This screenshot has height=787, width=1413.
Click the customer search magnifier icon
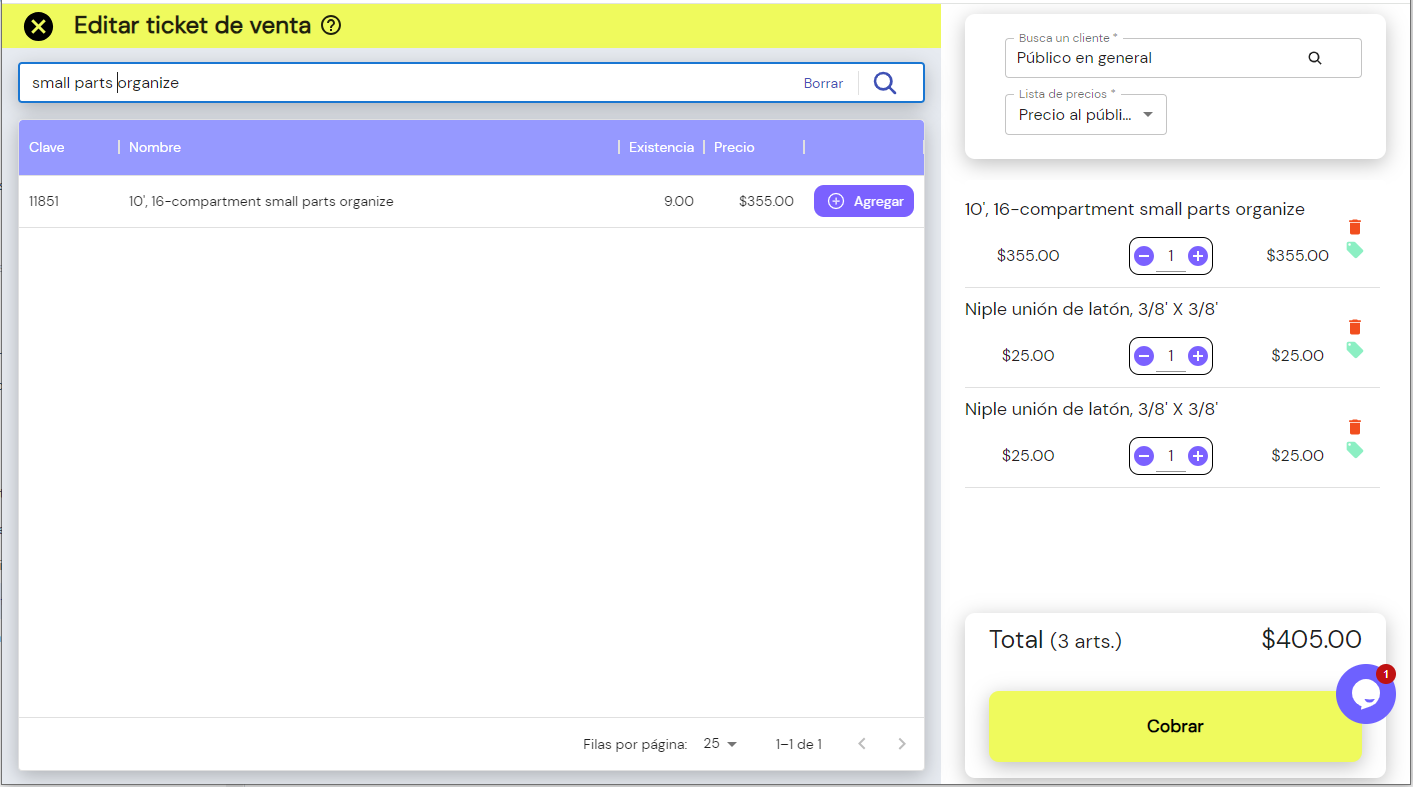click(1315, 58)
